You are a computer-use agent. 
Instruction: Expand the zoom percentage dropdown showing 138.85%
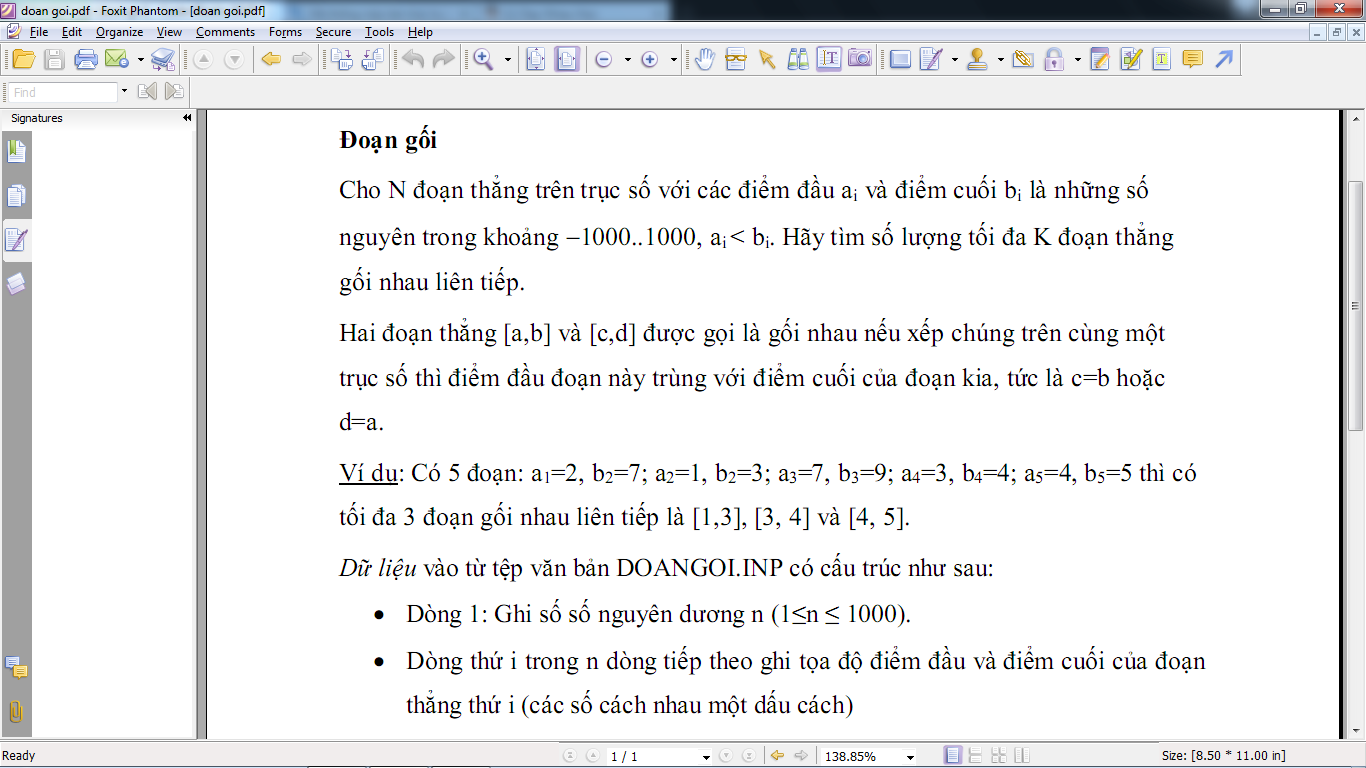coord(908,757)
